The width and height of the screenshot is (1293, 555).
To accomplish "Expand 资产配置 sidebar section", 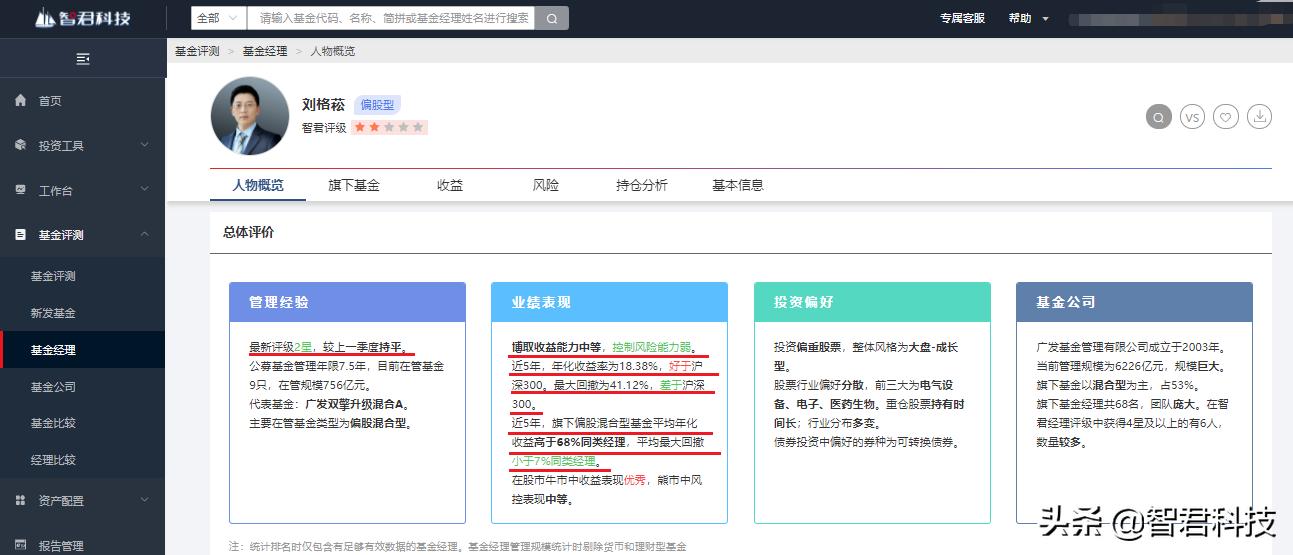I will [82, 500].
